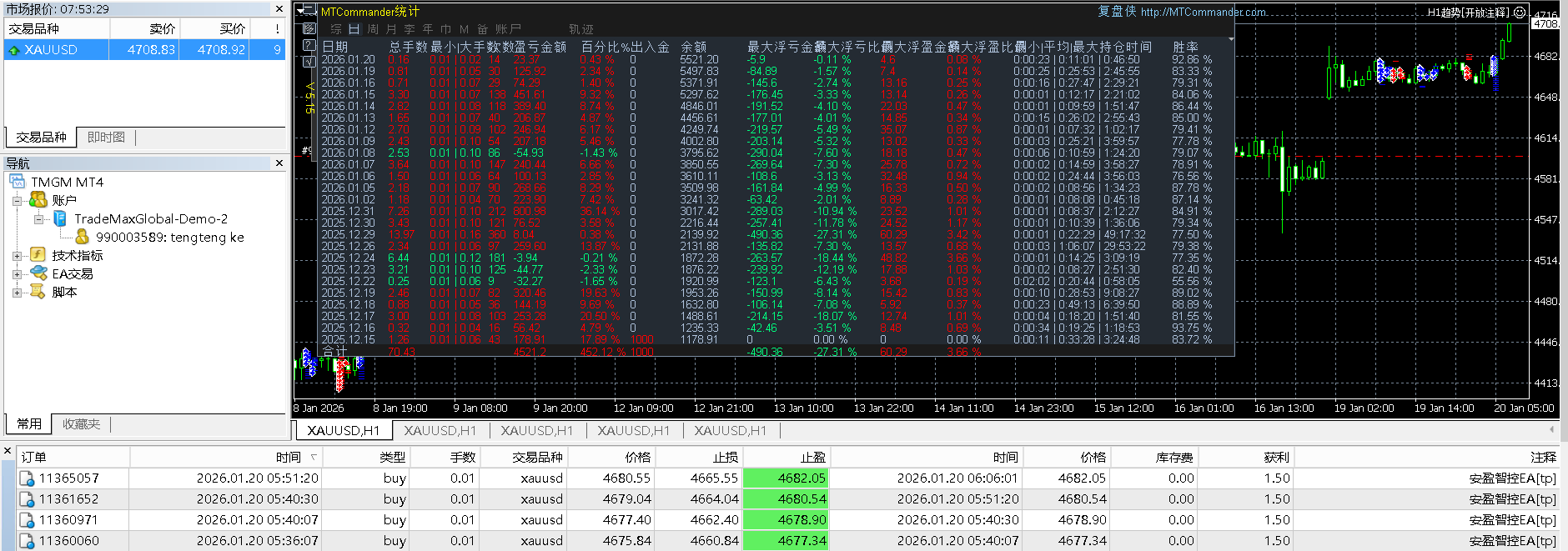Click the 账户 accounts group icon

[38, 200]
